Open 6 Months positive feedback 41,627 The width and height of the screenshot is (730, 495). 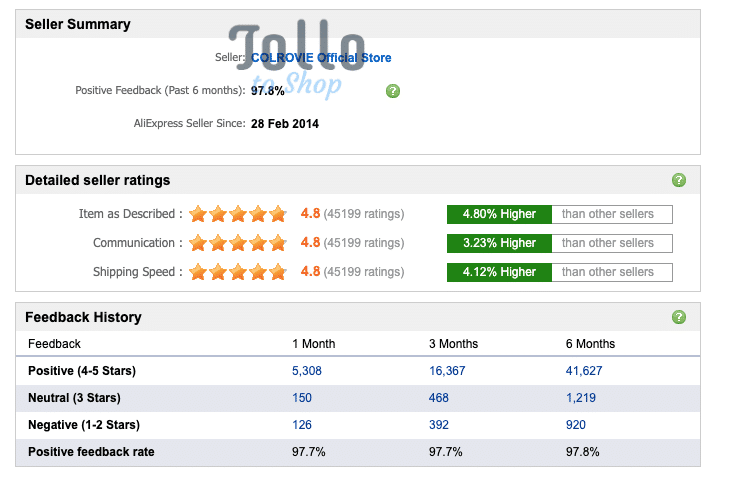tap(584, 371)
